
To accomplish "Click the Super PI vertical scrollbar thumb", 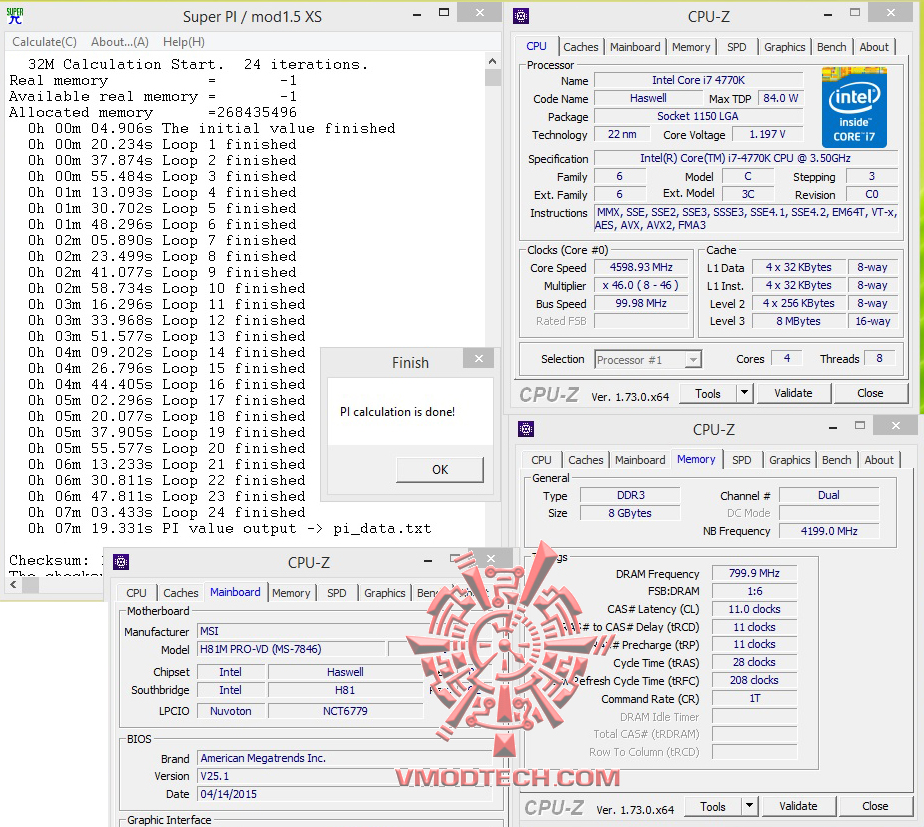I will click(x=493, y=77).
